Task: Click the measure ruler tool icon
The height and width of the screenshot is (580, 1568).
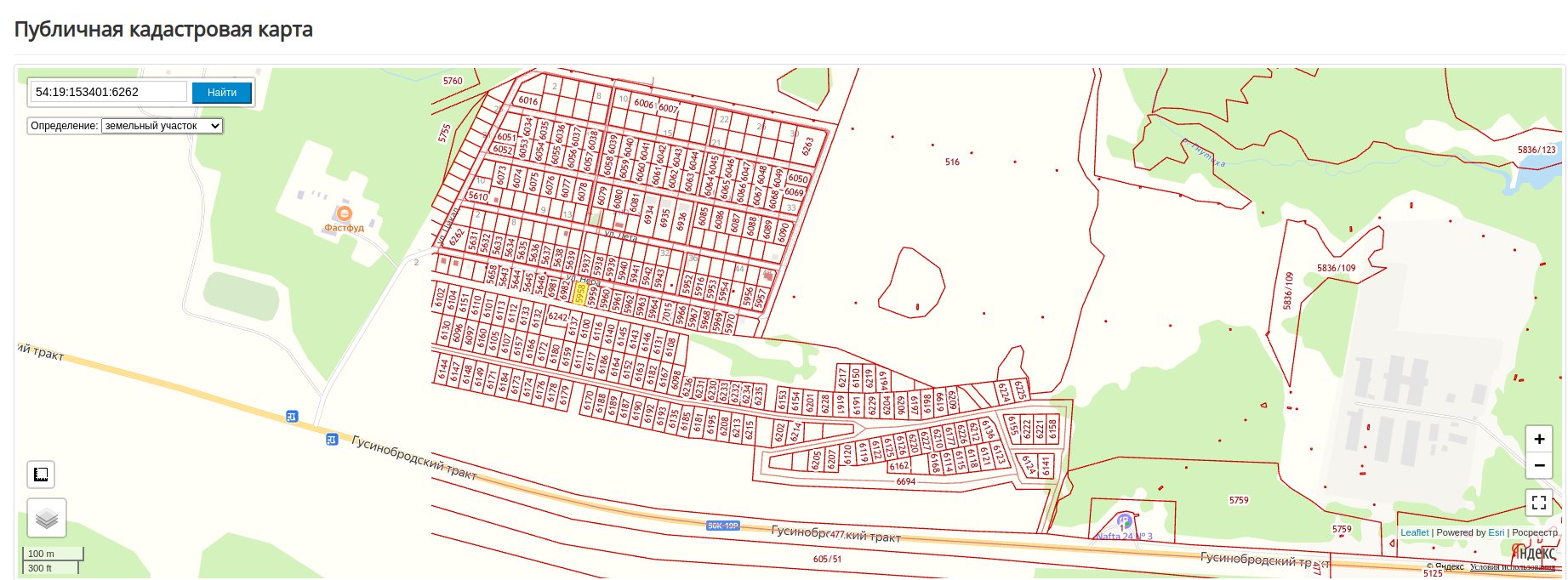Action: click(41, 475)
